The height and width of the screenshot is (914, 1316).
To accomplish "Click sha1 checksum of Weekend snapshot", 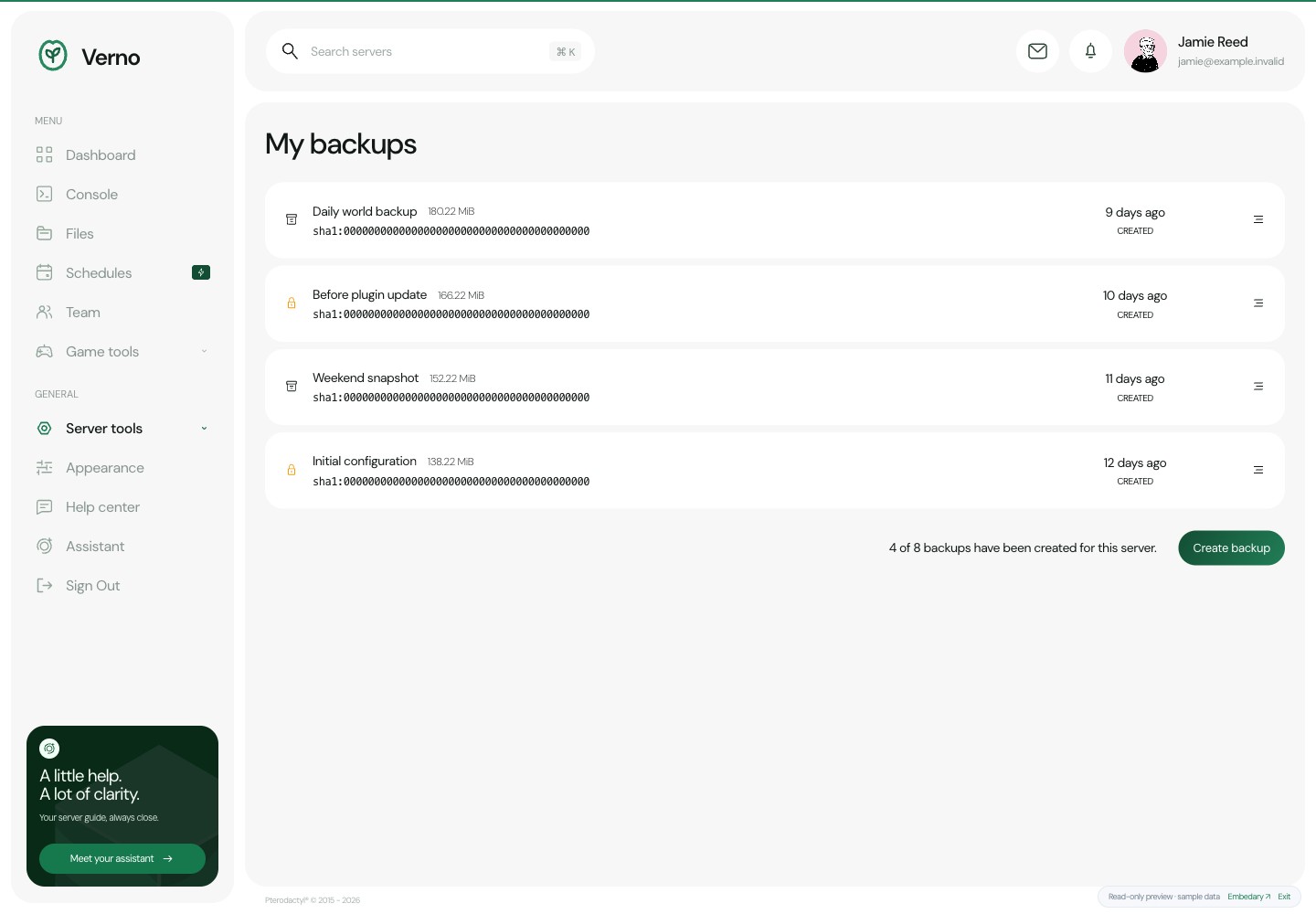I will (x=451, y=398).
